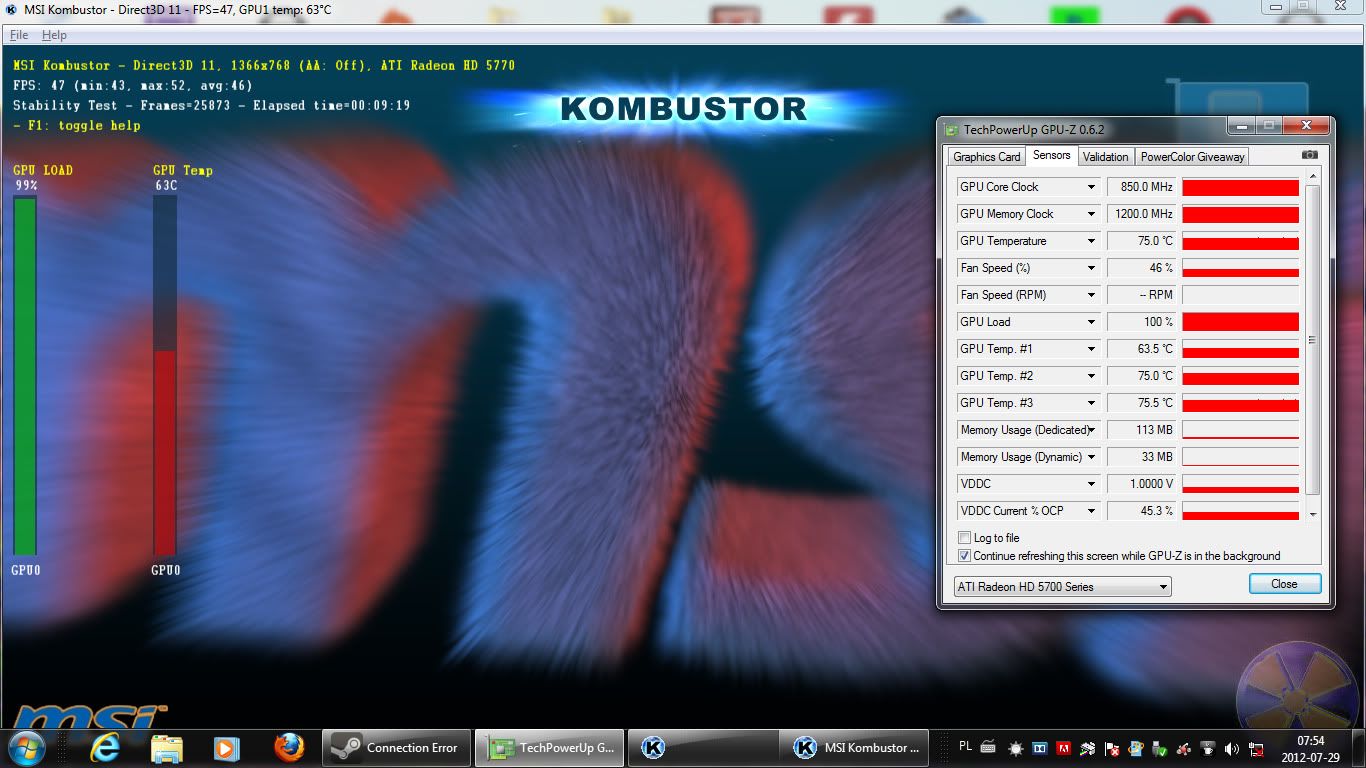This screenshot has width=1366, height=768.
Task: Switch to Steam Connection Error window
Action: coord(396,747)
